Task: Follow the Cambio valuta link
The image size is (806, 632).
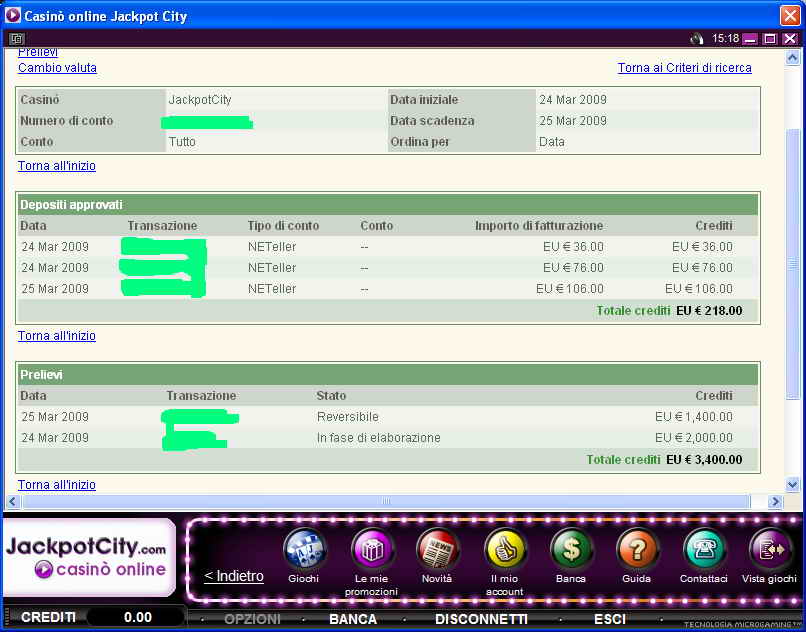Action: (x=57, y=68)
